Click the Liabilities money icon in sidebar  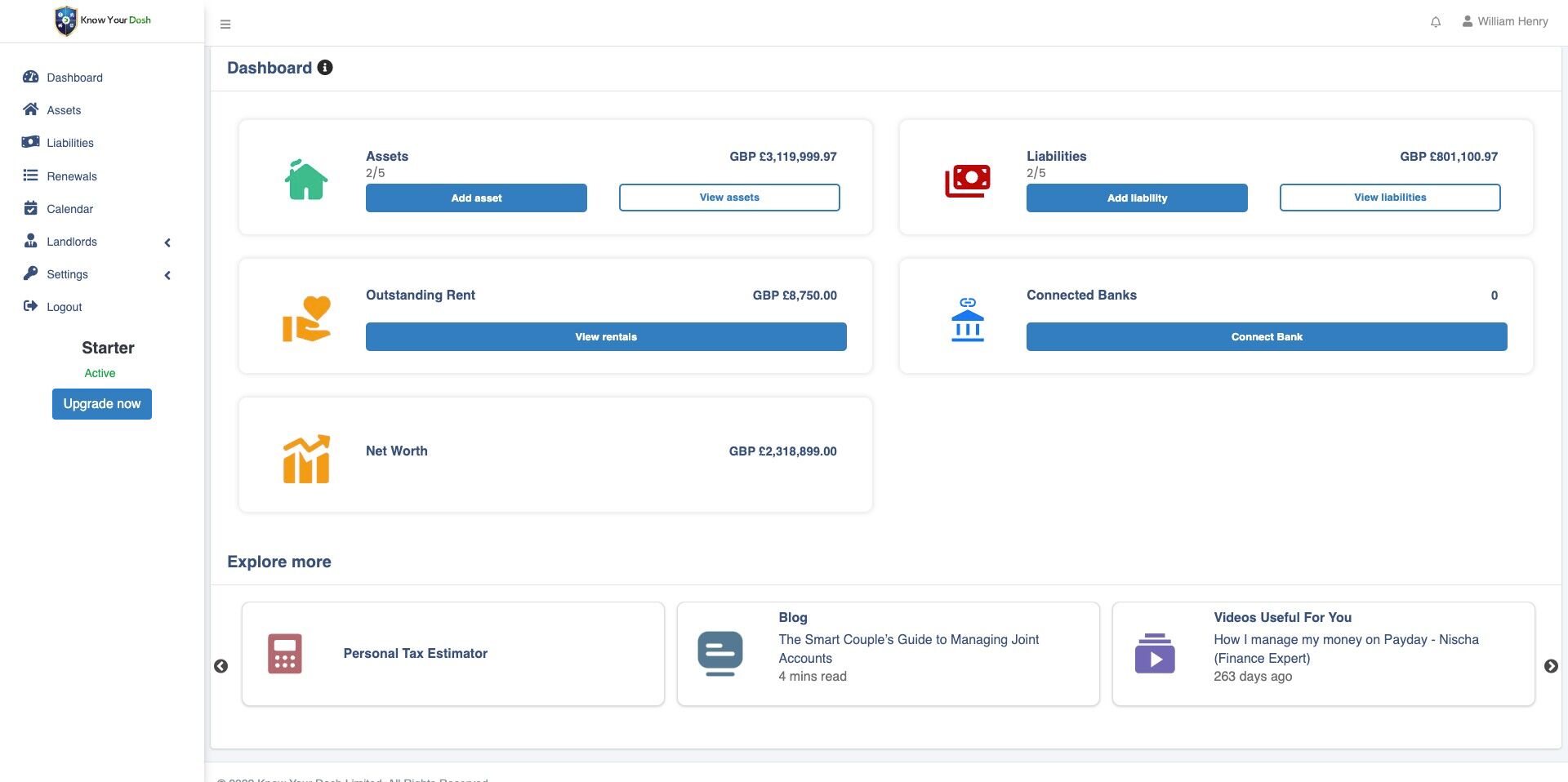point(31,142)
